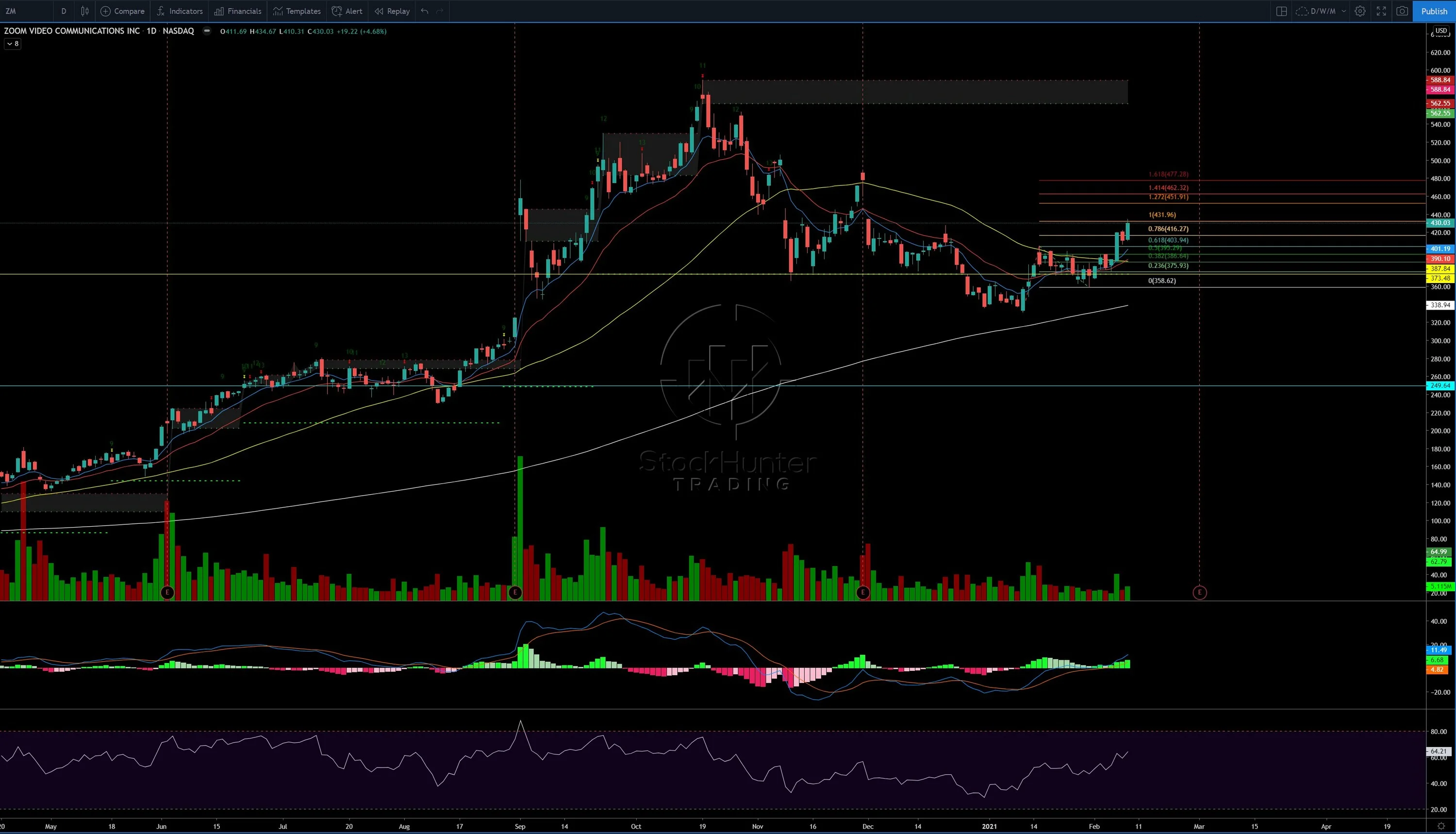The height and width of the screenshot is (834, 1456).
Task: Click the 249.64 horizontal line price label
Action: pyautogui.click(x=1440, y=385)
